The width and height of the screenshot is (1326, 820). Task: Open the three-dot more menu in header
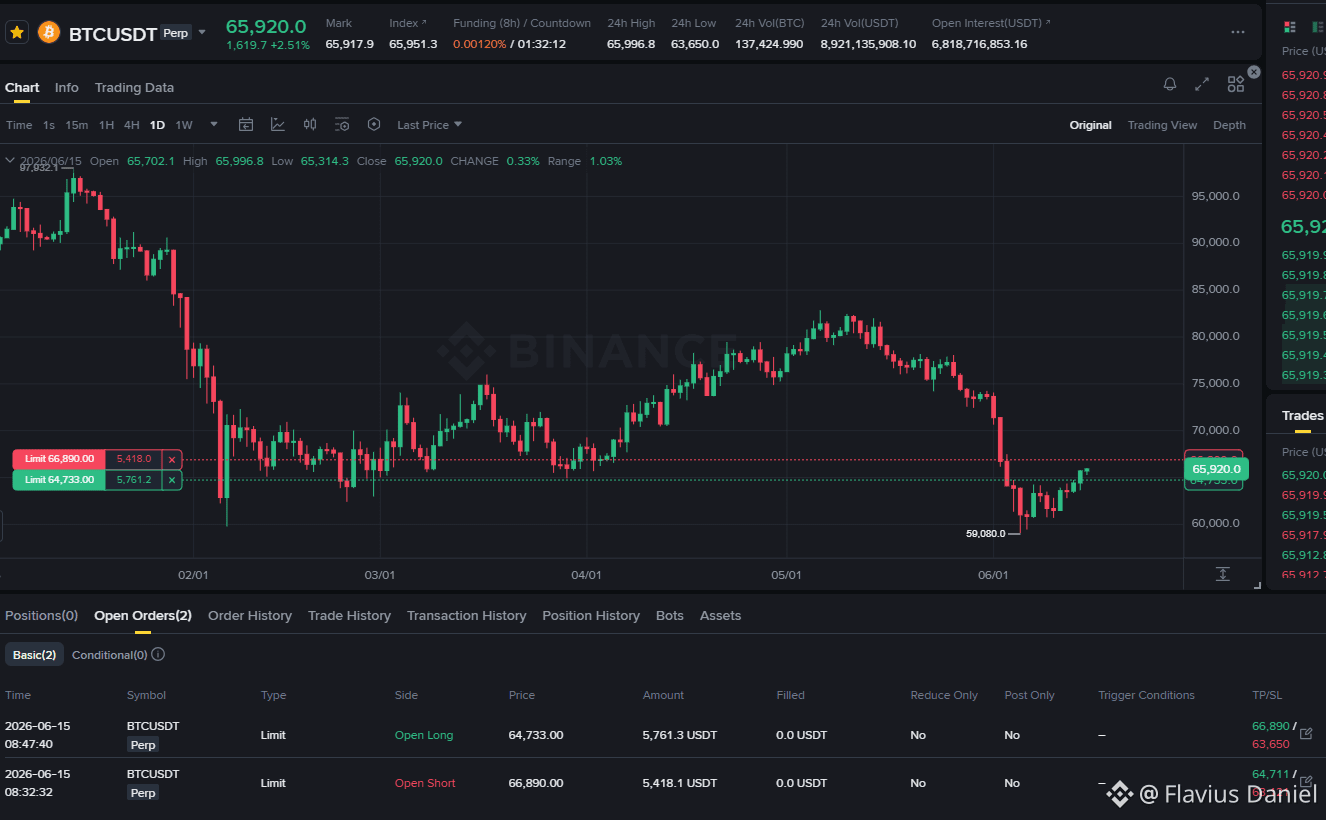tap(1238, 33)
